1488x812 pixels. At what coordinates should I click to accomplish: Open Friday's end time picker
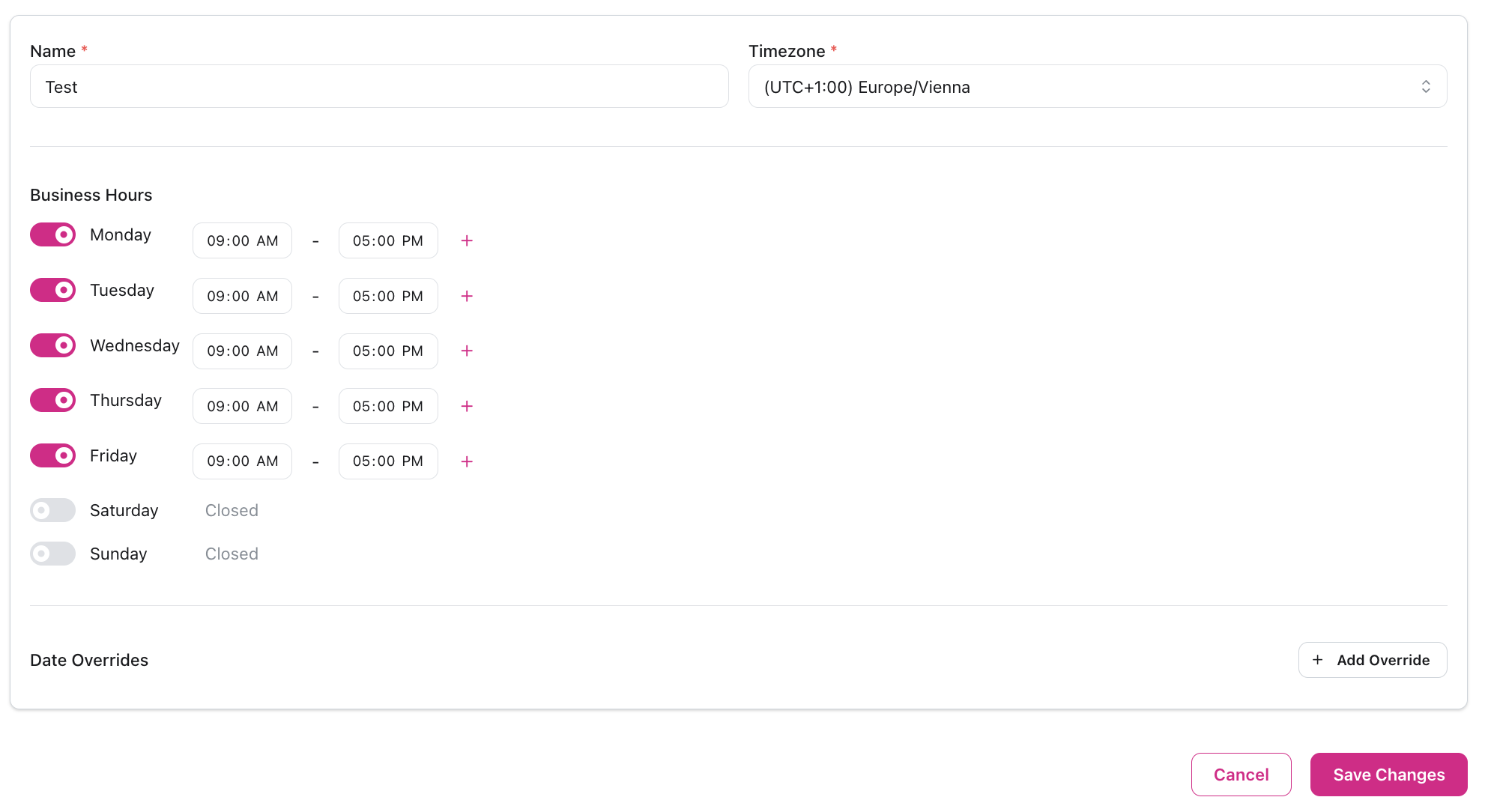tap(388, 461)
